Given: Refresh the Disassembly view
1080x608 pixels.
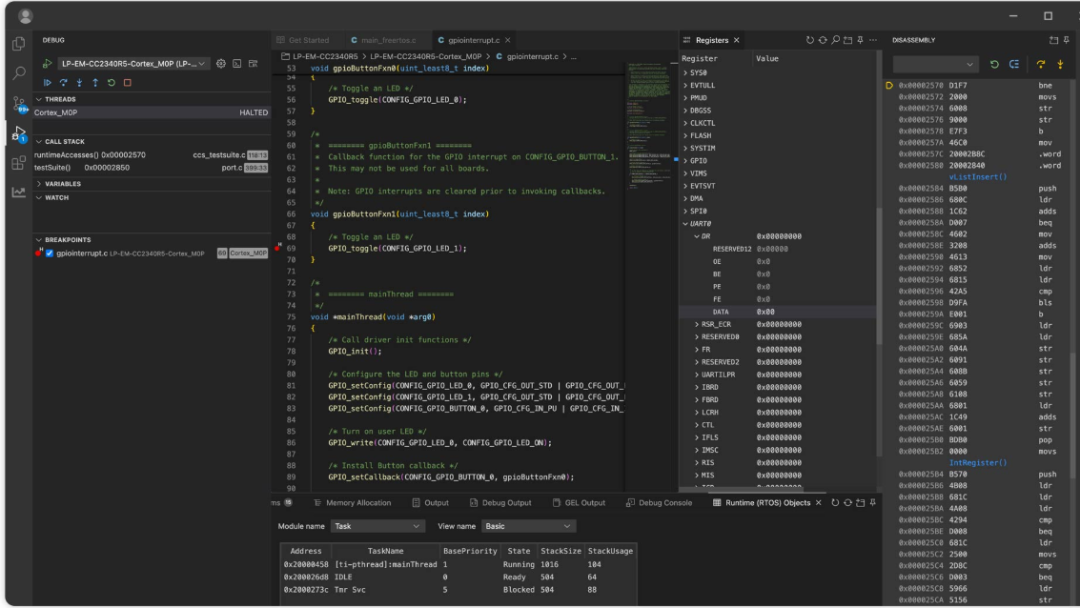Looking at the screenshot, I should tap(994, 64).
